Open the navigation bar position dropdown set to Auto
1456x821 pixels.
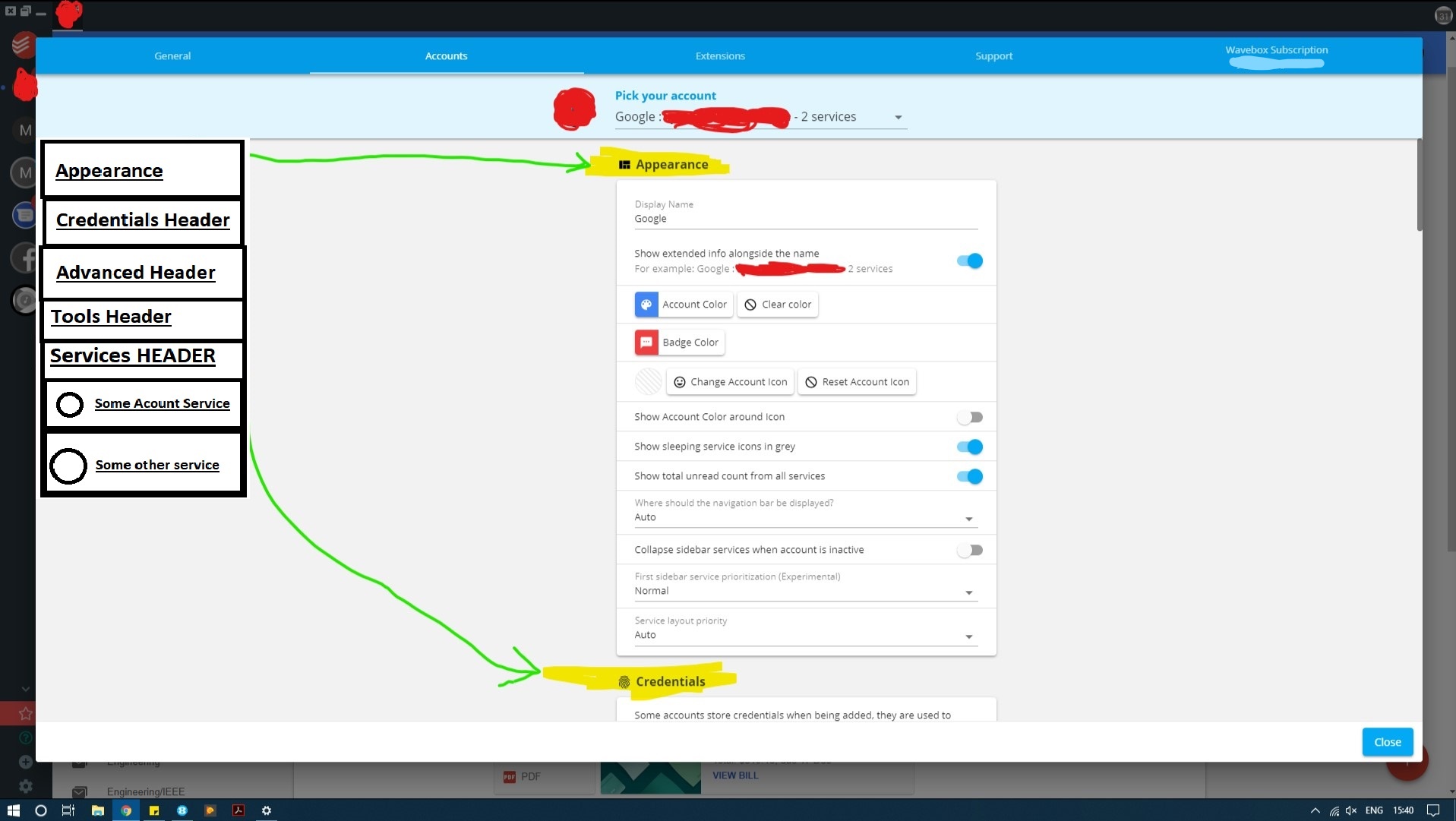click(x=968, y=518)
